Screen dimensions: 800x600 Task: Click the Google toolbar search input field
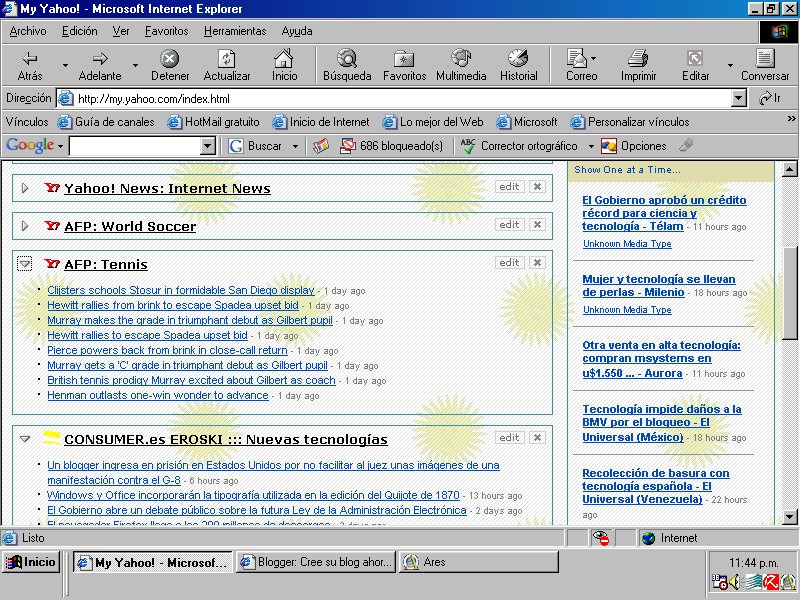[135, 146]
